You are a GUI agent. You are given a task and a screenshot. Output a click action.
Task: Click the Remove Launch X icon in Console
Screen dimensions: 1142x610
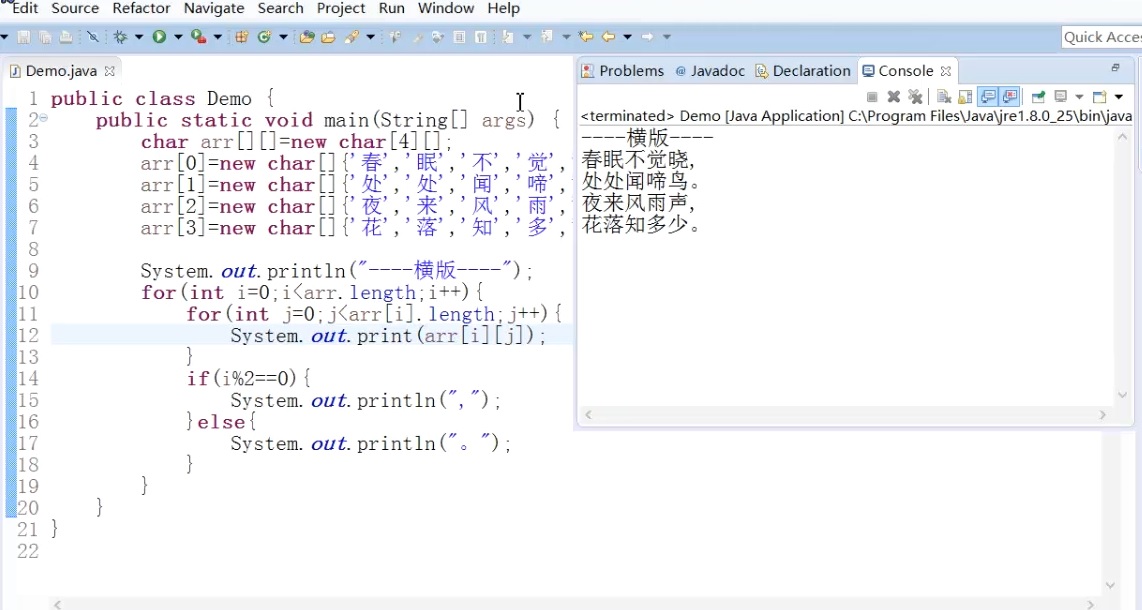894,97
